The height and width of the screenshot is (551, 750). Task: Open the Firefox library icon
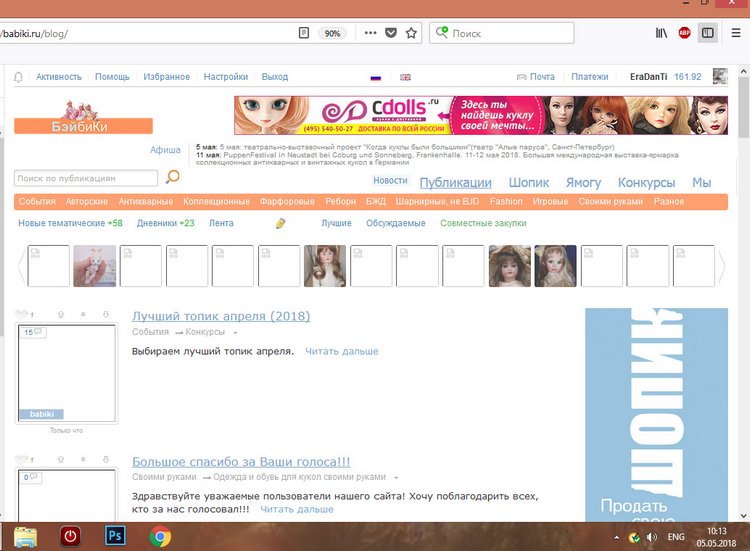click(x=662, y=33)
